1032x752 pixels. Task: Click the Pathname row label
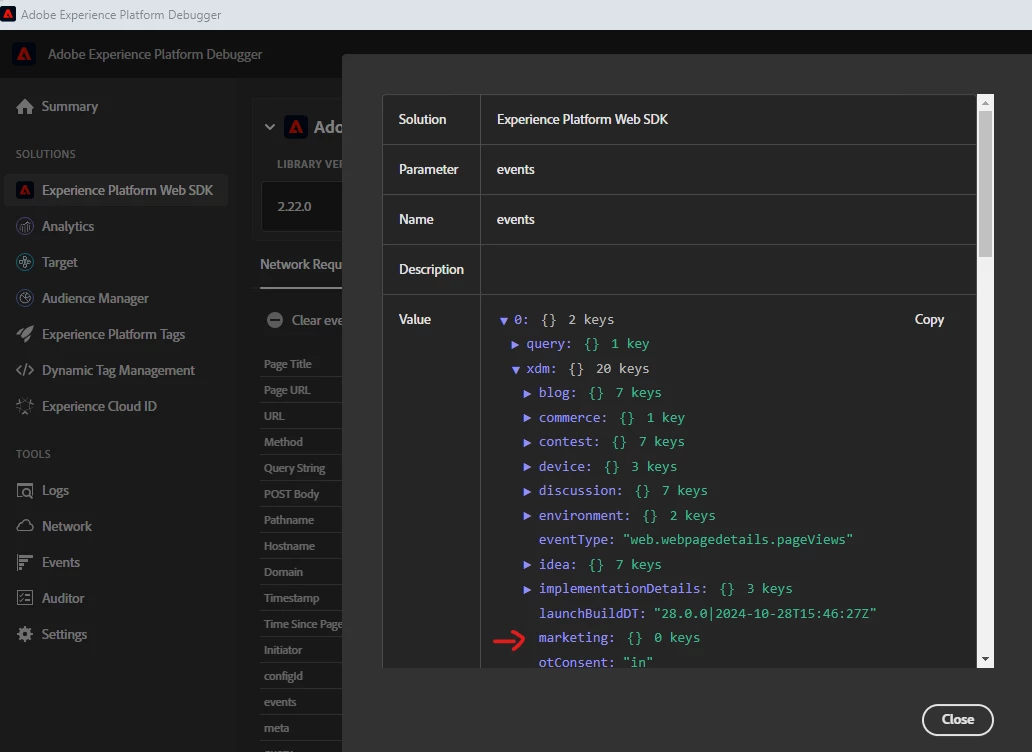(x=288, y=520)
